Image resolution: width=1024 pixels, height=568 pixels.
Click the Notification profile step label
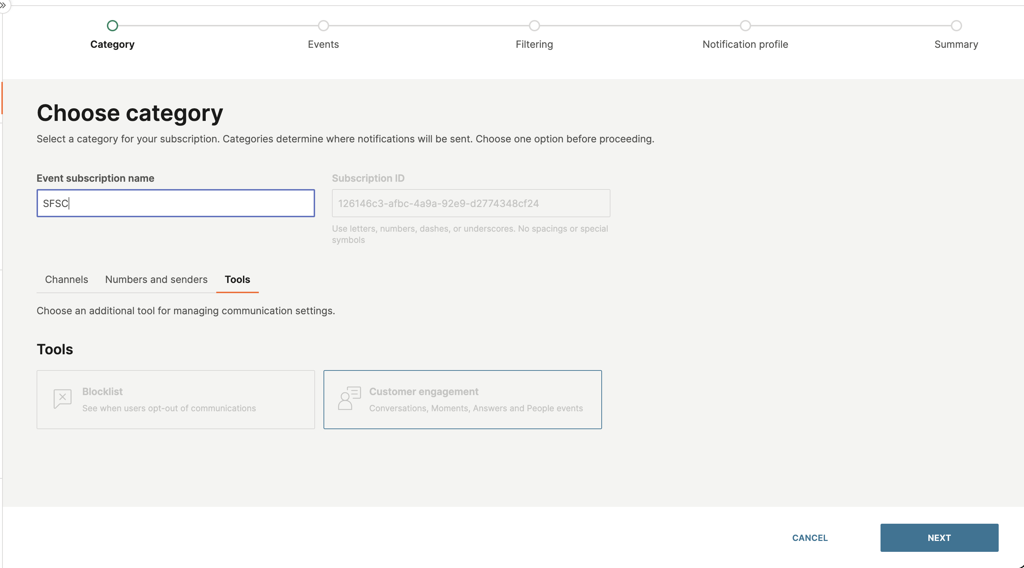[745, 44]
